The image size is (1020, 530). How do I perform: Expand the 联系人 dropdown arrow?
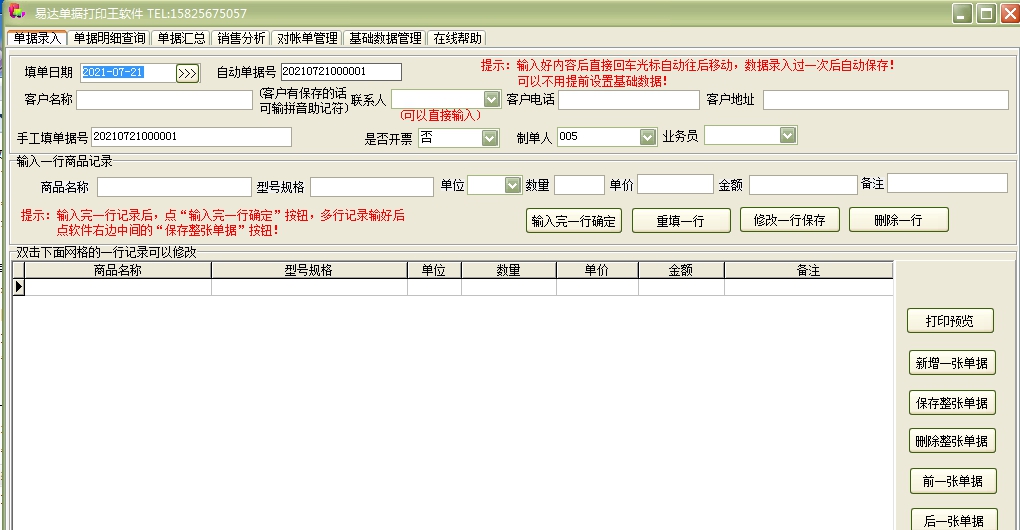point(492,99)
